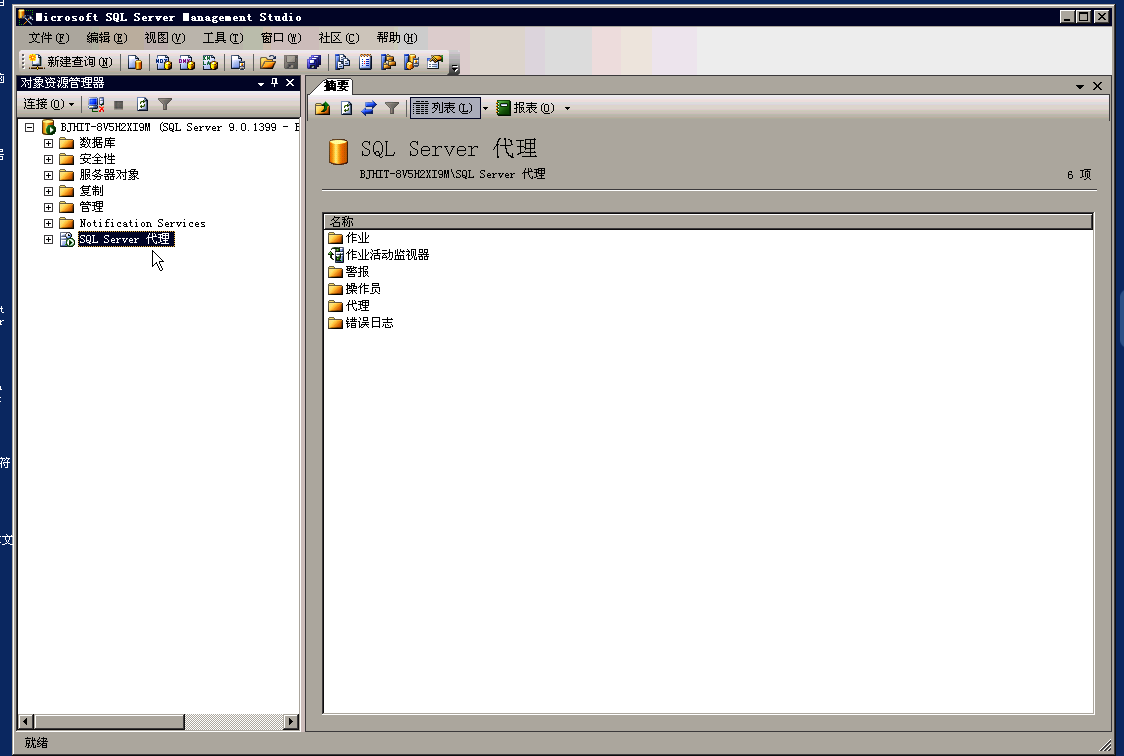
Task: Collapse the BJHIT-8V5H2XI9M server node
Action: tap(29, 128)
